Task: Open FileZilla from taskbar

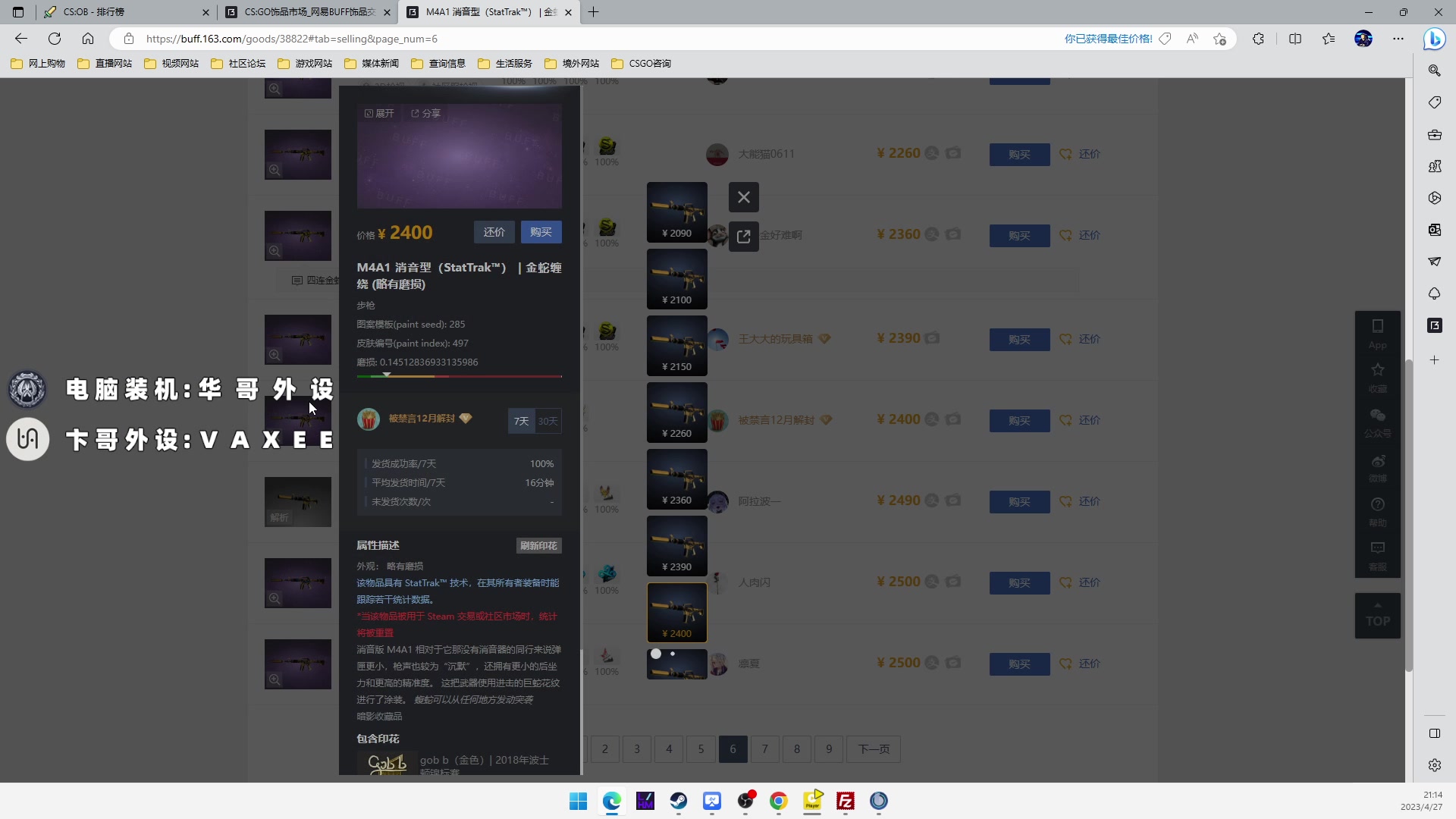Action: [x=845, y=801]
